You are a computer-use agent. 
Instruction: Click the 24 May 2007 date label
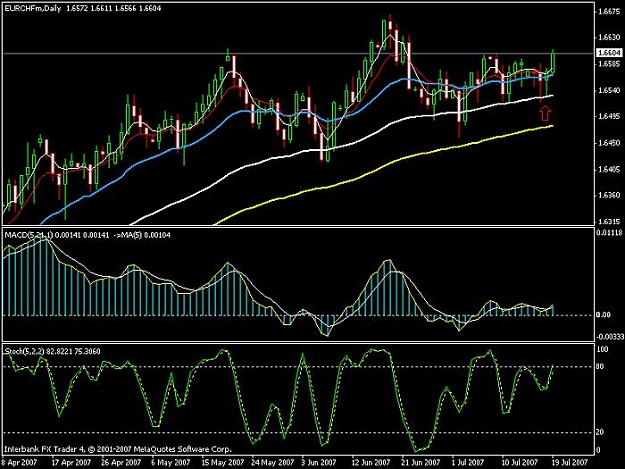tap(272, 463)
